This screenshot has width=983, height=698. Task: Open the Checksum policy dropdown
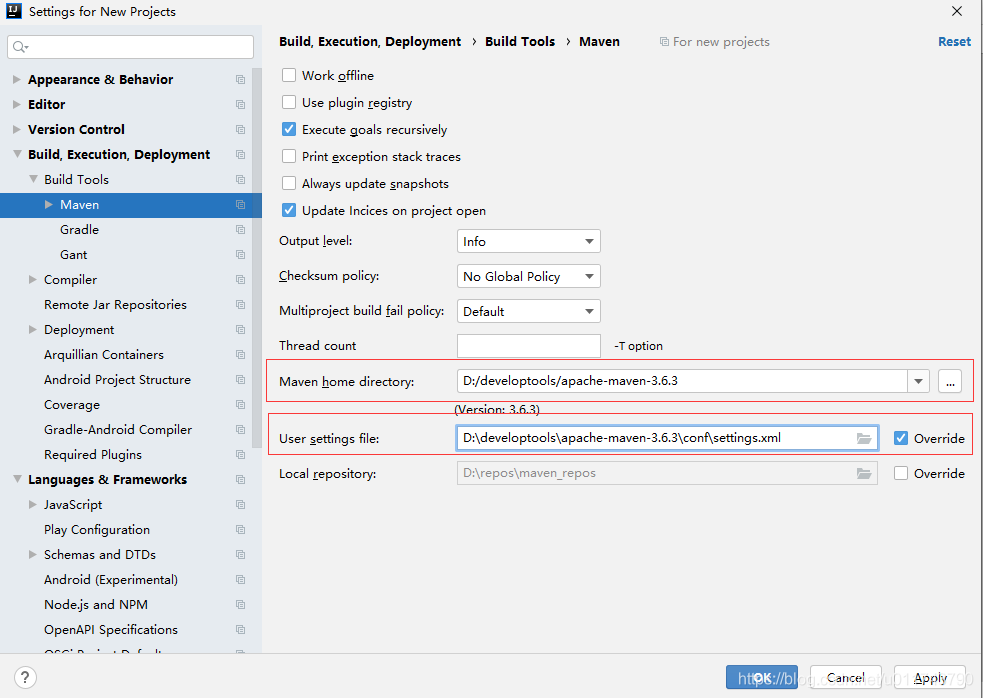click(528, 277)
